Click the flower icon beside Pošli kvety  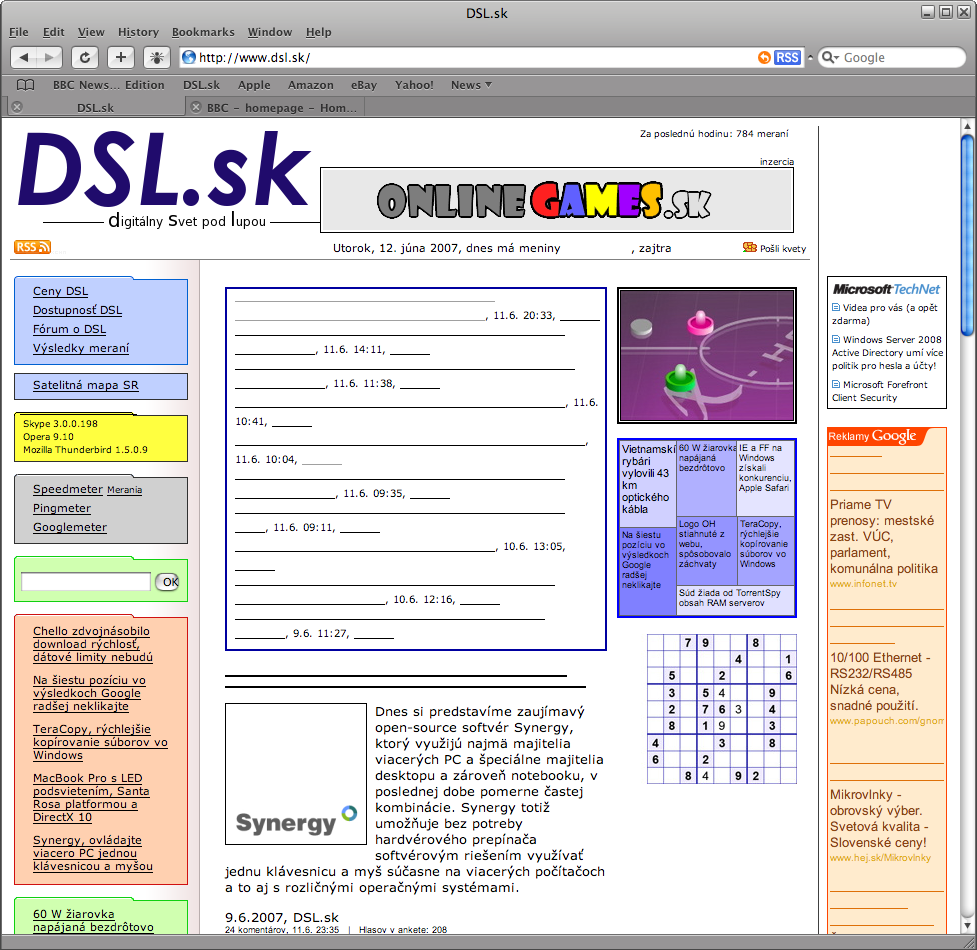pyautogui.click(x=750, y=247)
